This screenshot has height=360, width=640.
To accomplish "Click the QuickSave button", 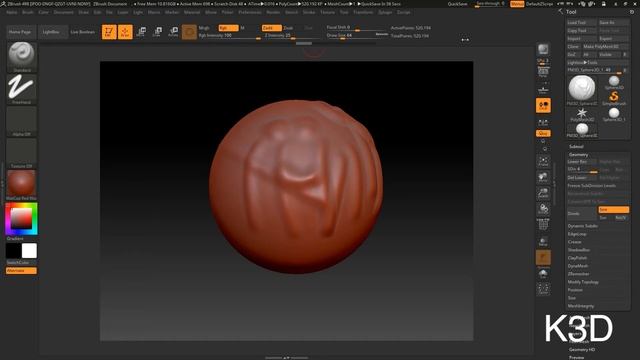I will pyautogui.click(x=457, y=4).
